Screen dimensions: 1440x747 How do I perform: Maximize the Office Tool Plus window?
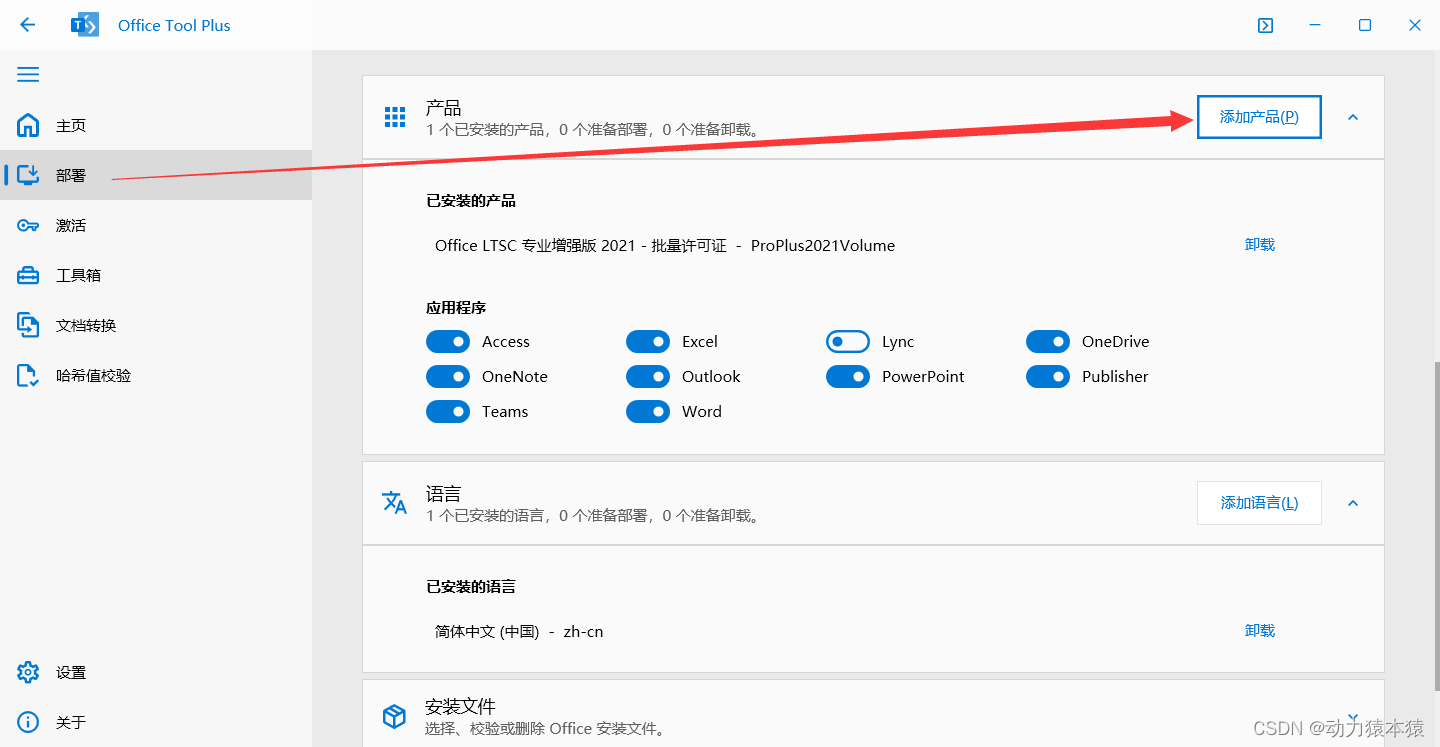[1365, 25]
